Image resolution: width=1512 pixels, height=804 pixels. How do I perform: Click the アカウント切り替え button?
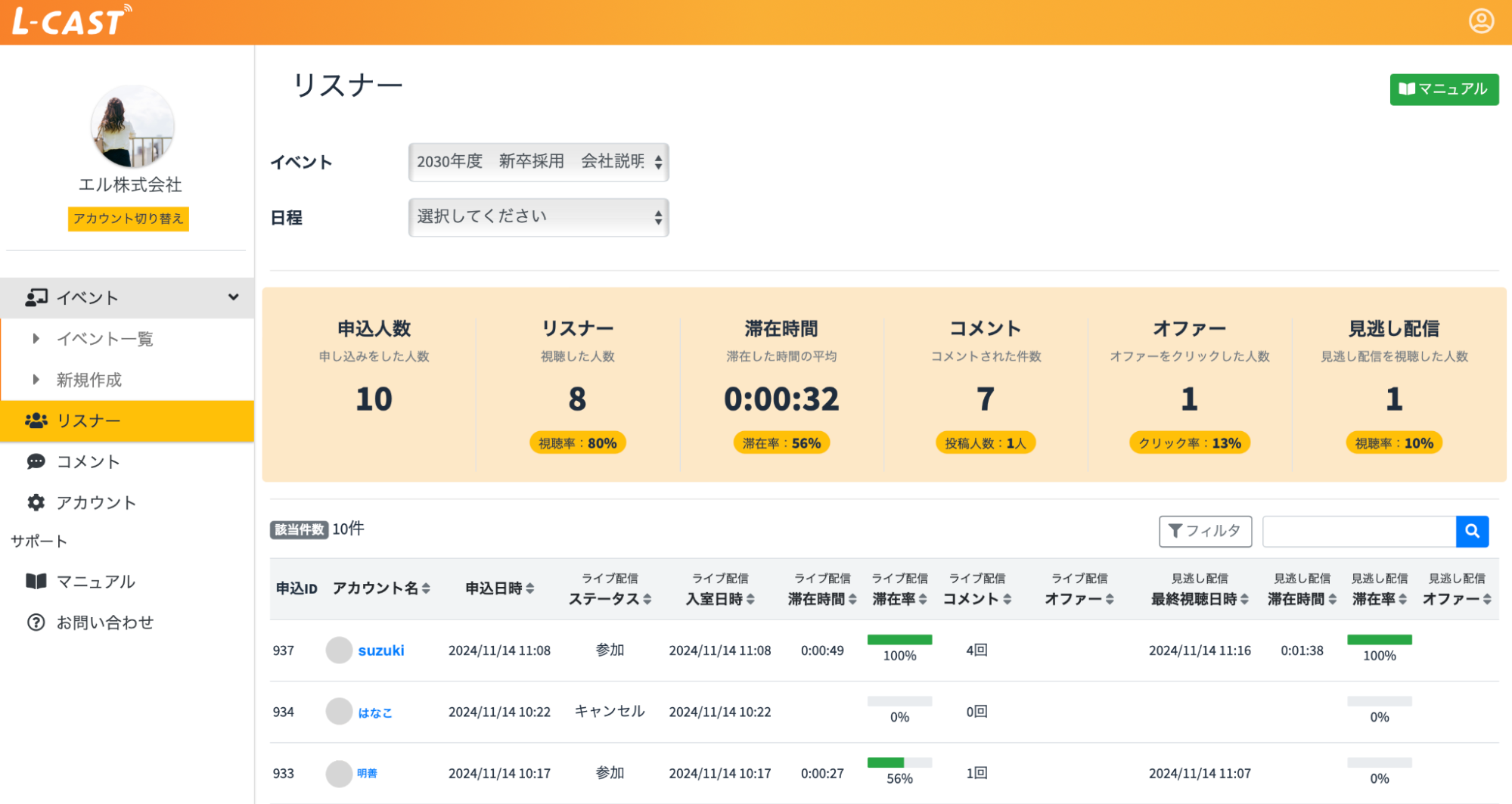[127, 219]
